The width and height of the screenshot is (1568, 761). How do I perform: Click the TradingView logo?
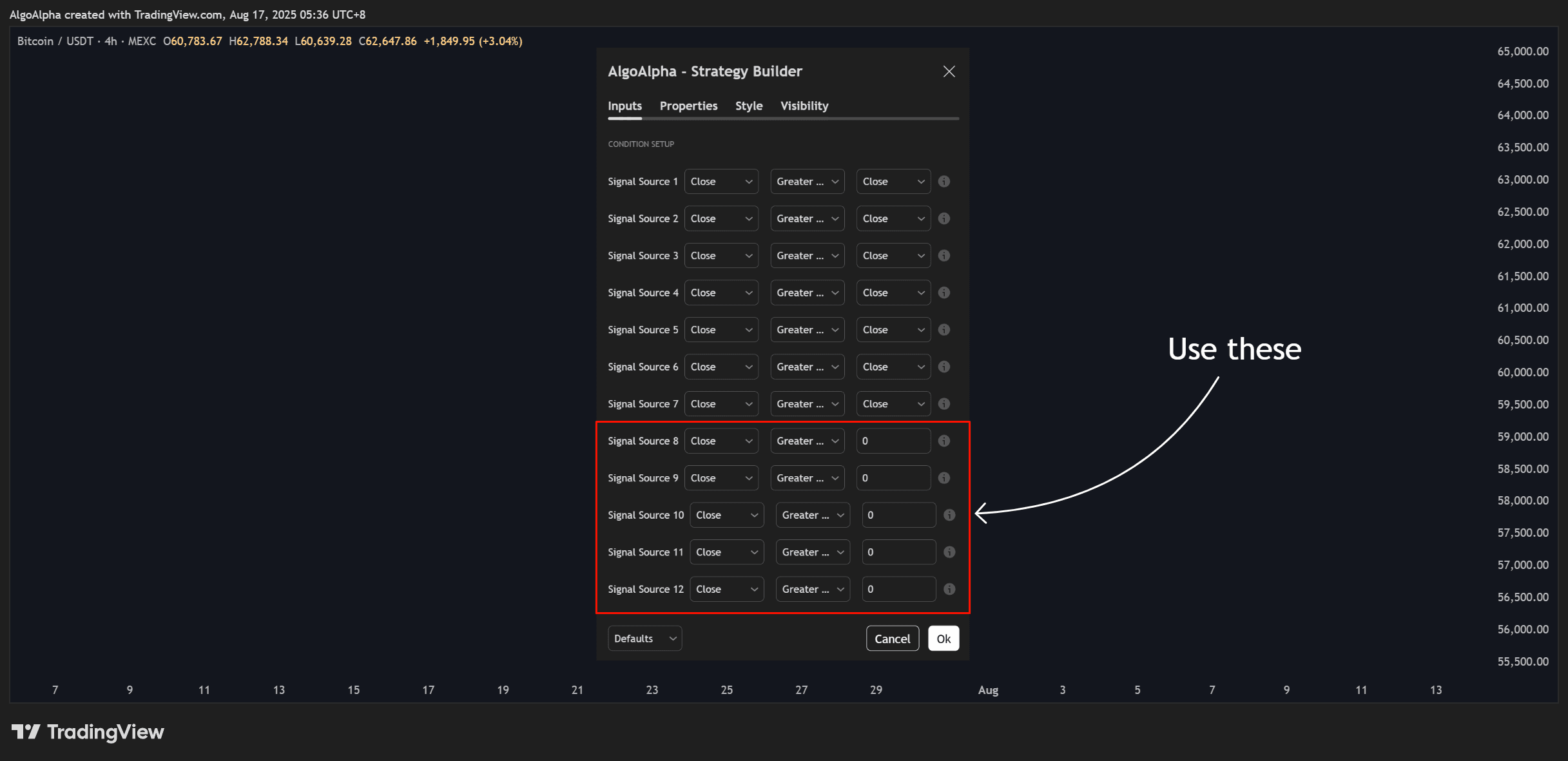(88, 732)
